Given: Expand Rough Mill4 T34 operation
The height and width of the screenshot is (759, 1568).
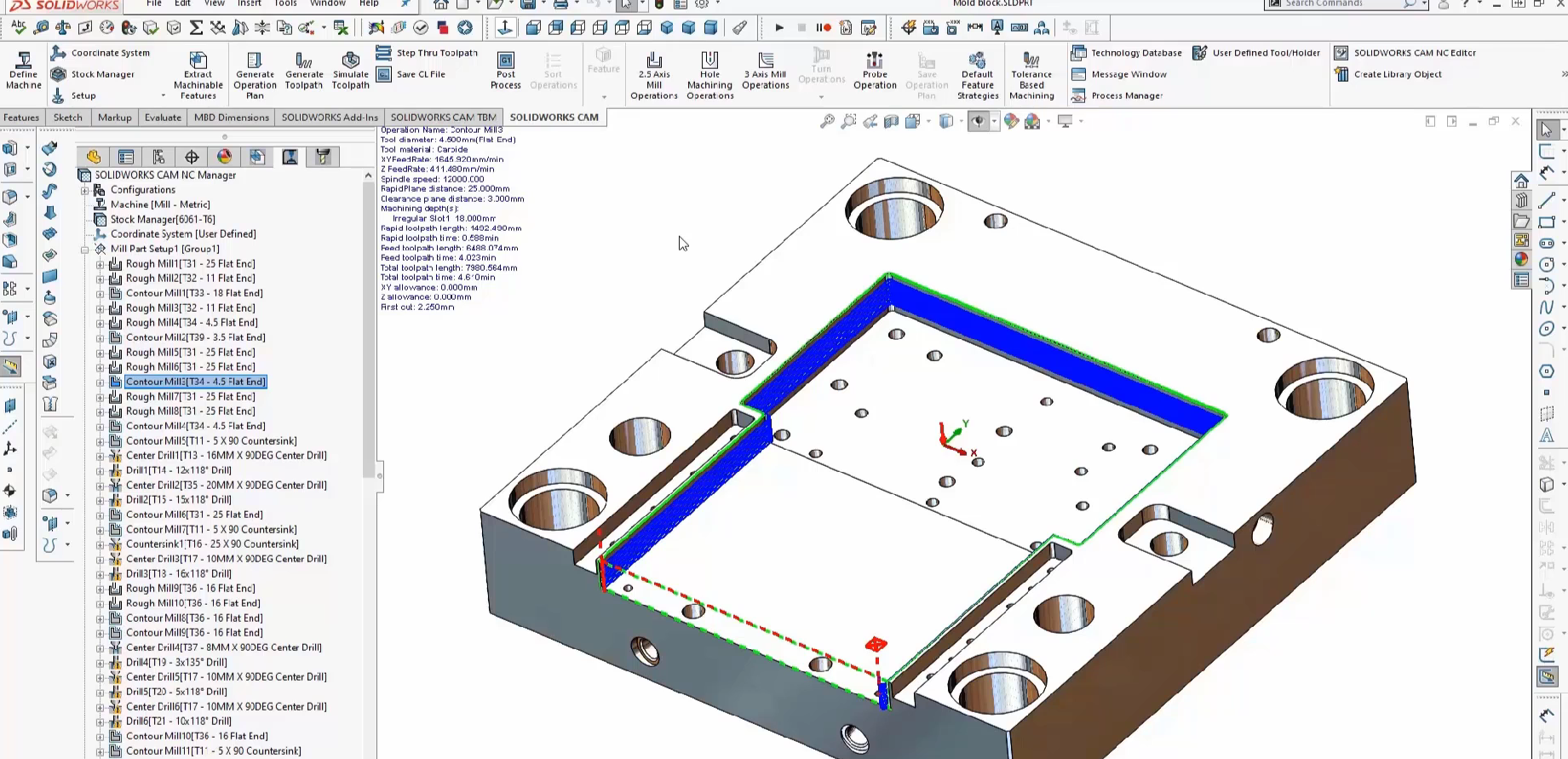Looking at the screenshot, I should [101, 323].
